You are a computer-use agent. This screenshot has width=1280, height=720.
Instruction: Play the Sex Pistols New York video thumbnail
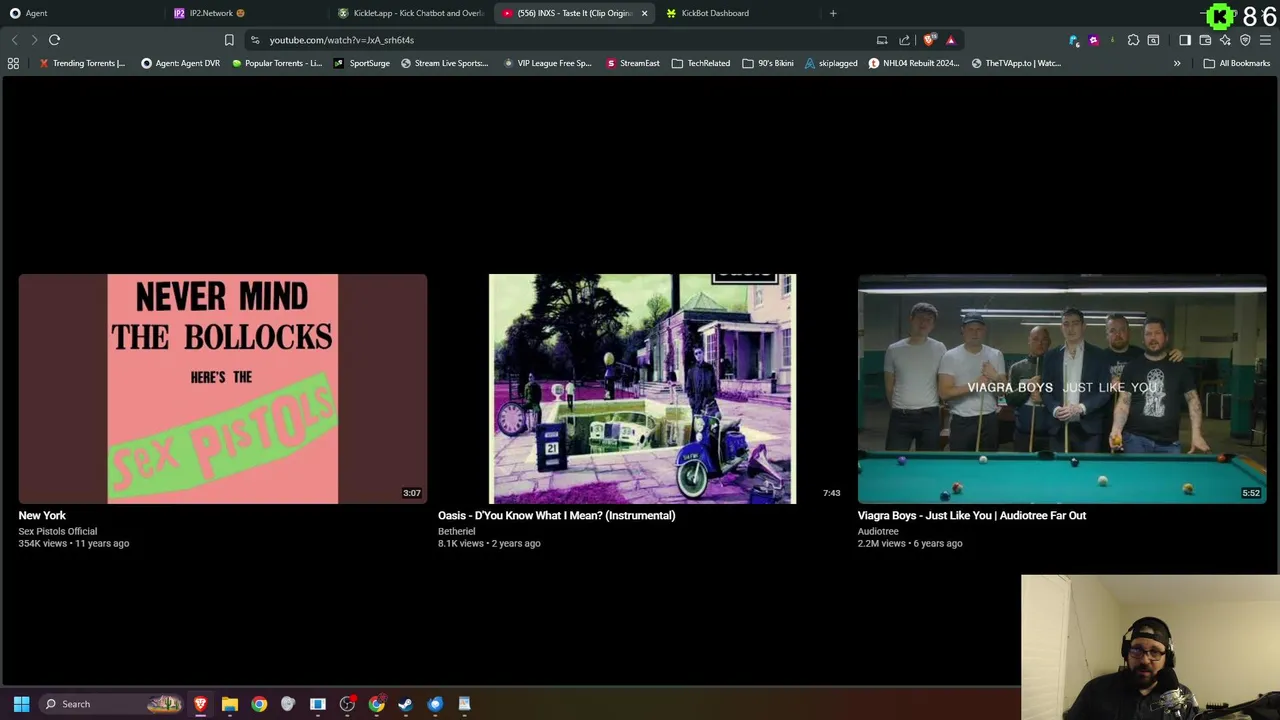pos(222,389)
